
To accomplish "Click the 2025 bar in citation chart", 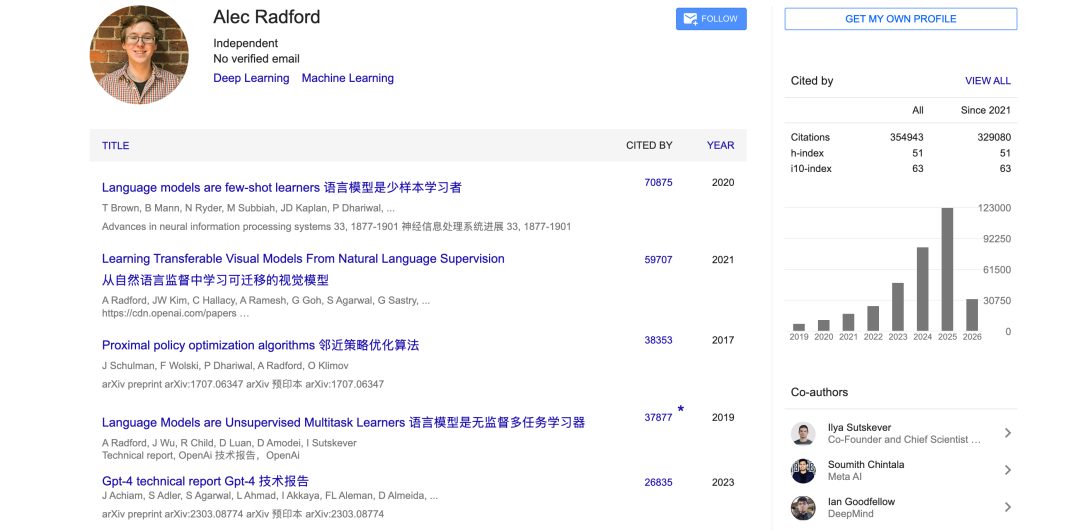I will [947, 268].
